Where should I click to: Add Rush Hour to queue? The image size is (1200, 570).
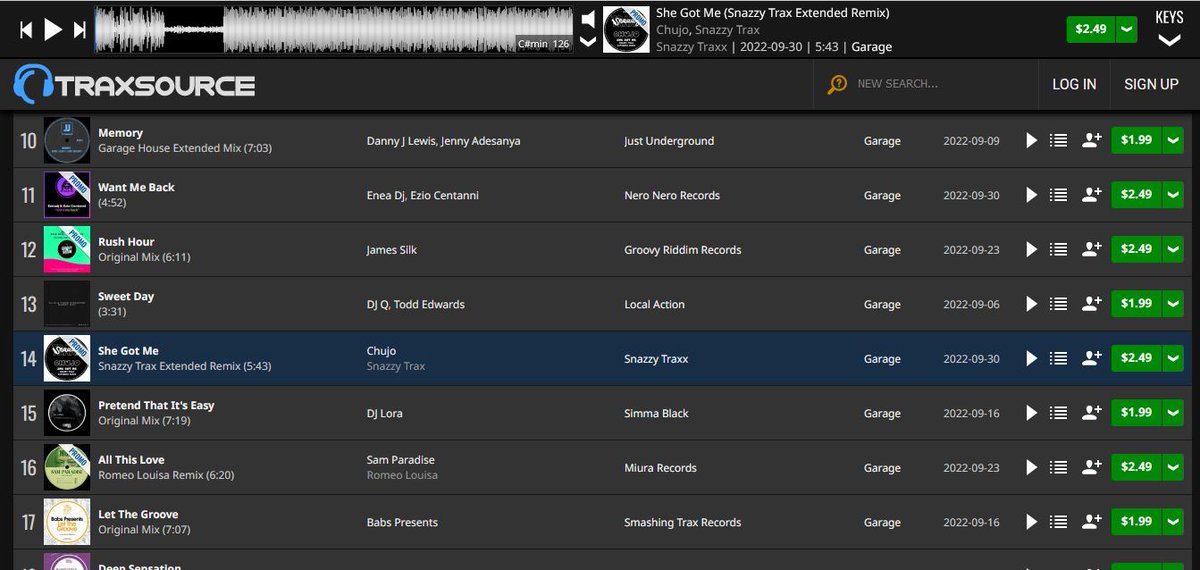(1059, 249)
